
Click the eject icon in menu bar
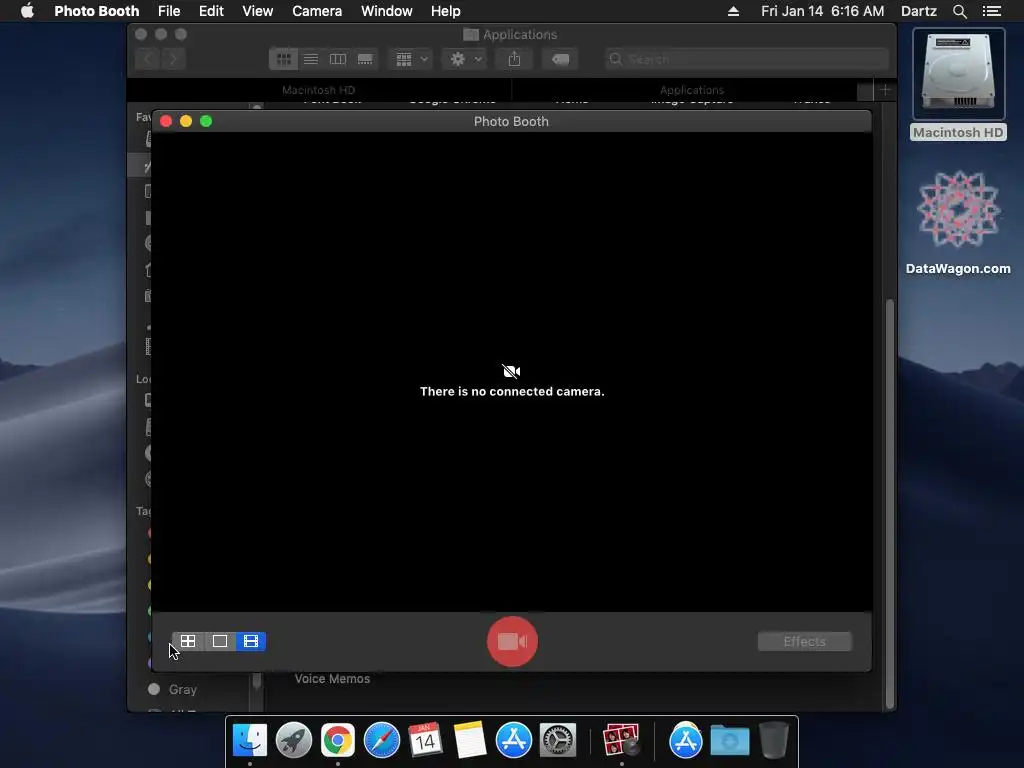click(733, 11)
